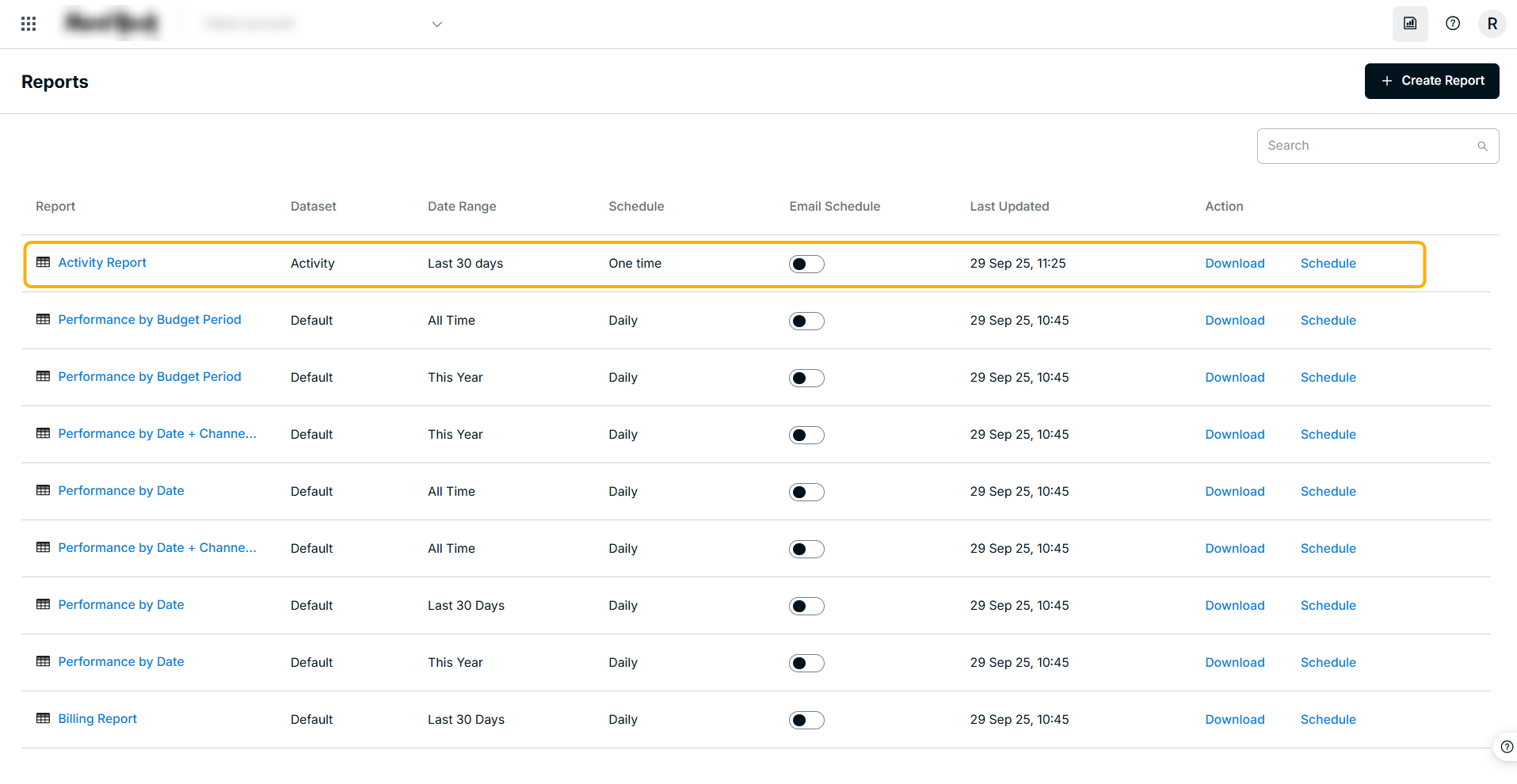
Task: Open the apps grid launcher
Action: [29, 24]
